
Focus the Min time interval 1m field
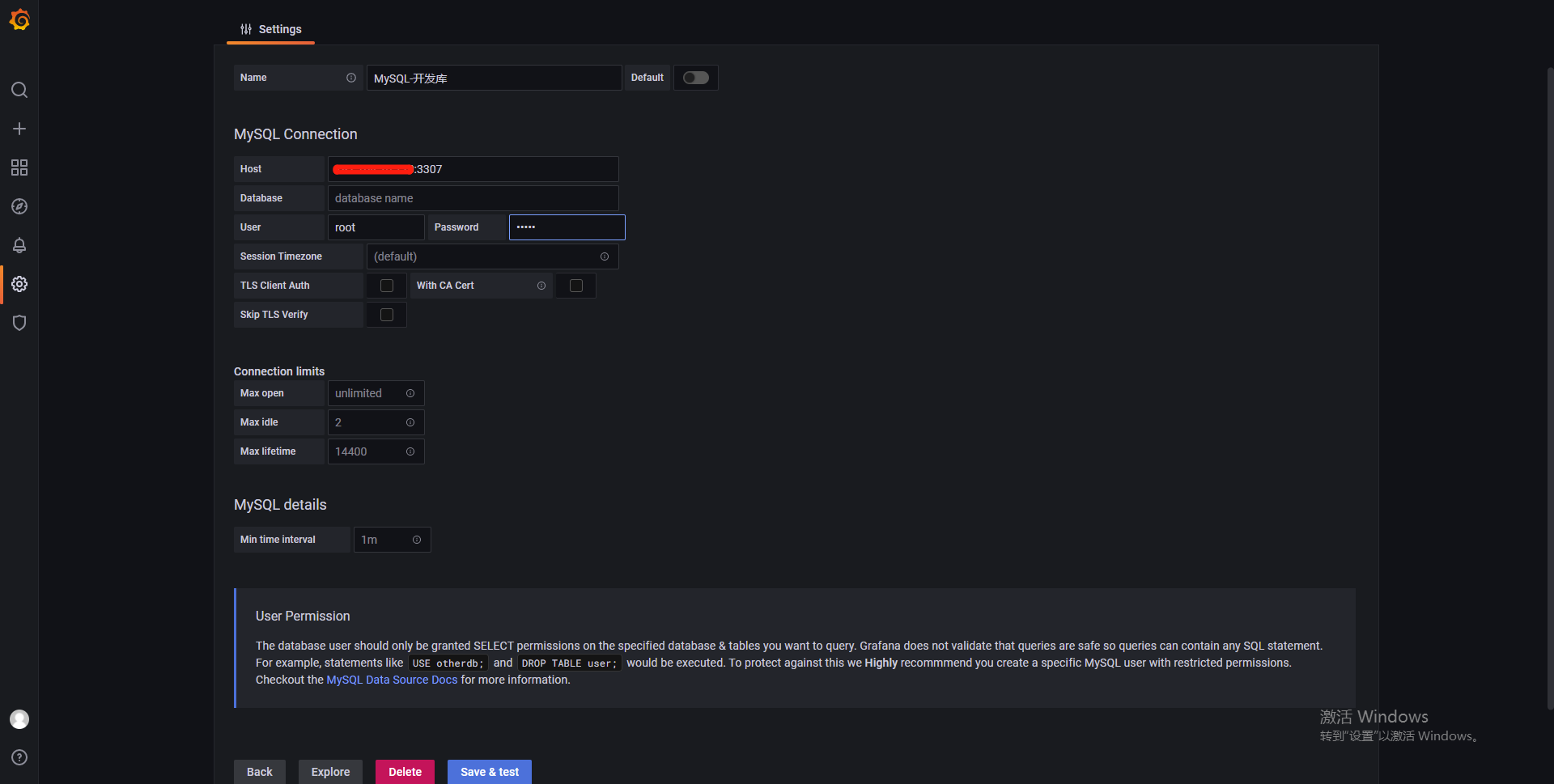pyautogui.click(x=392, y=540)
